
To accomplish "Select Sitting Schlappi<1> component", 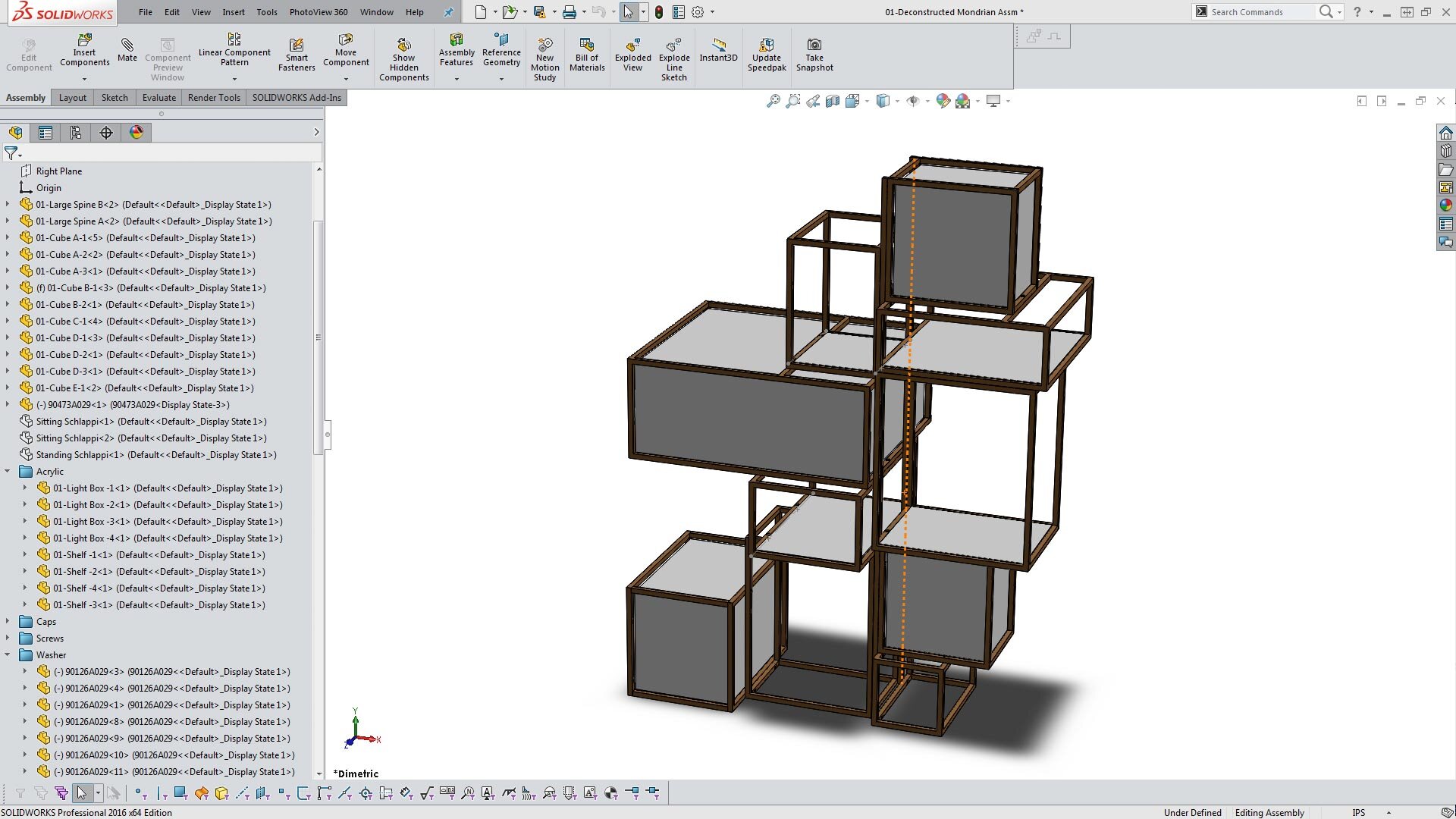I will click(151, 422).
